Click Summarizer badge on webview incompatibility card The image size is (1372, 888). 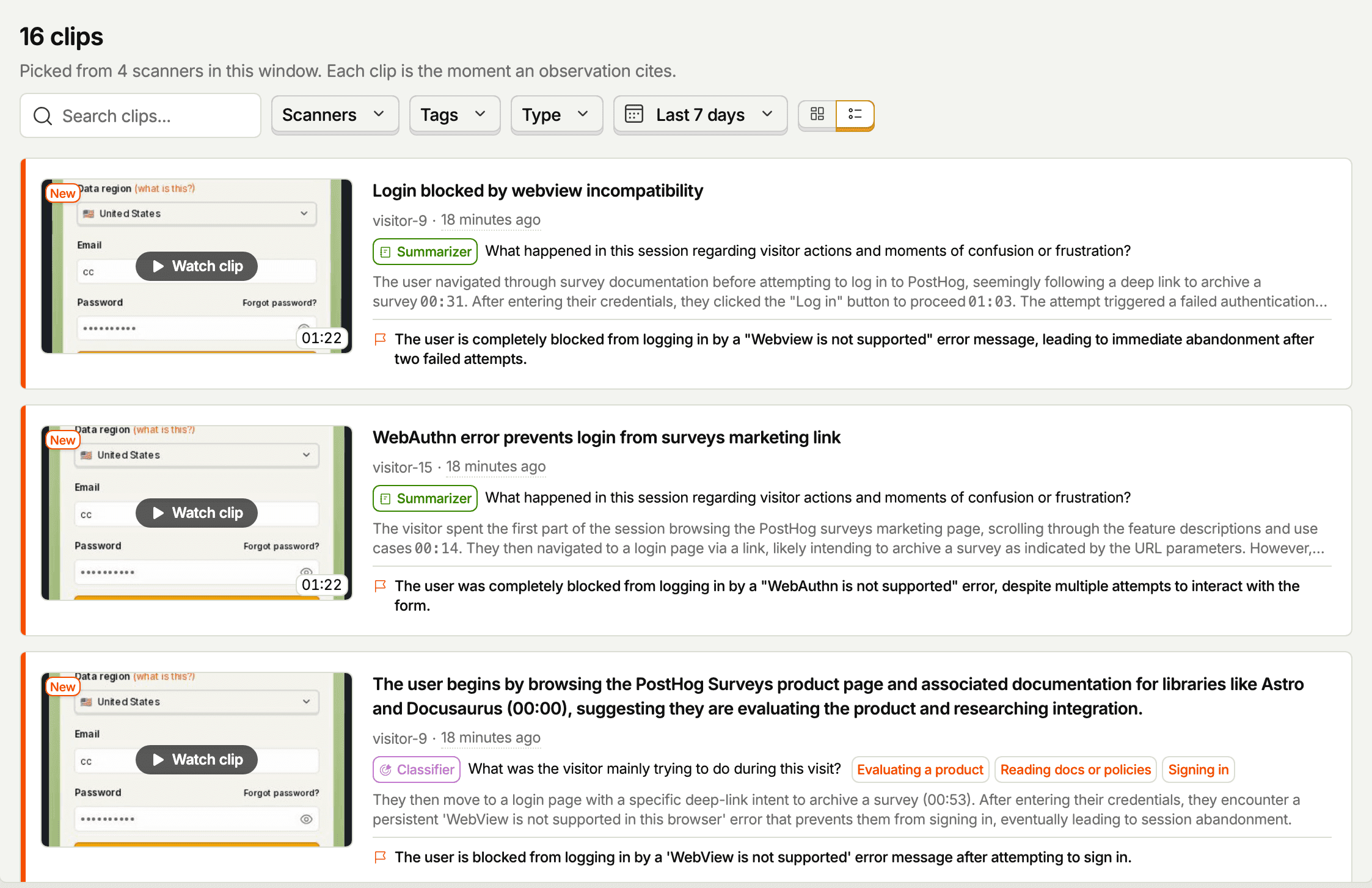425,252
